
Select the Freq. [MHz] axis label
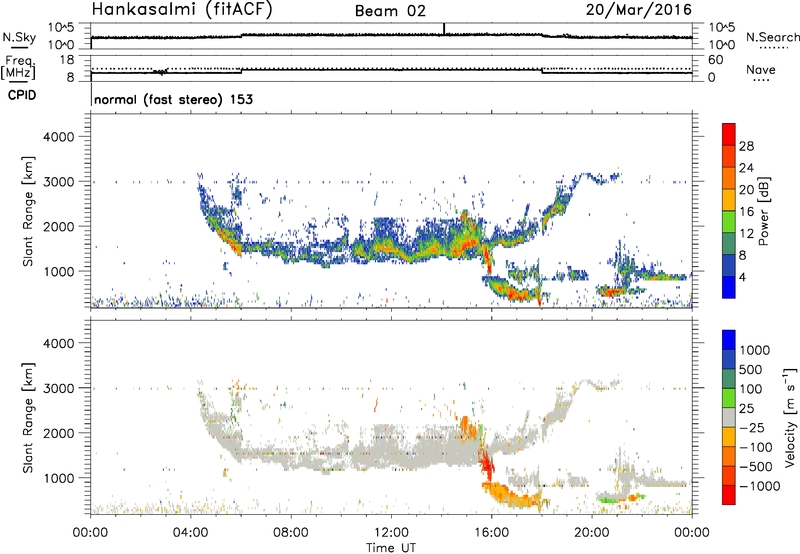pos(20,67)
